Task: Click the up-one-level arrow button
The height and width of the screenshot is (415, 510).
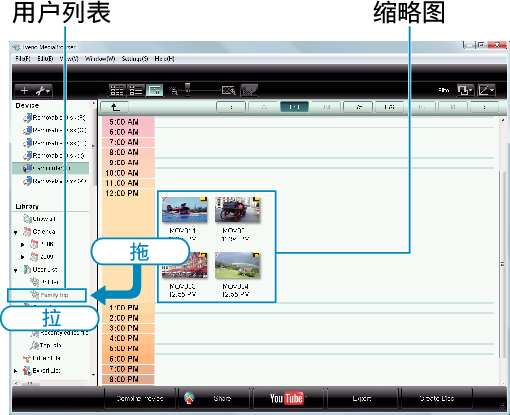Action: [115, 107]
